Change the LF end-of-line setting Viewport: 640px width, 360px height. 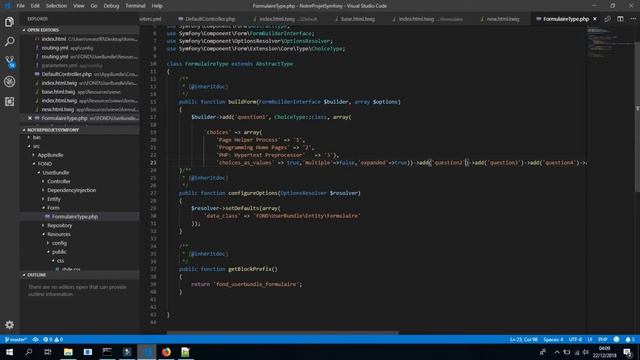tap(590, 340)
